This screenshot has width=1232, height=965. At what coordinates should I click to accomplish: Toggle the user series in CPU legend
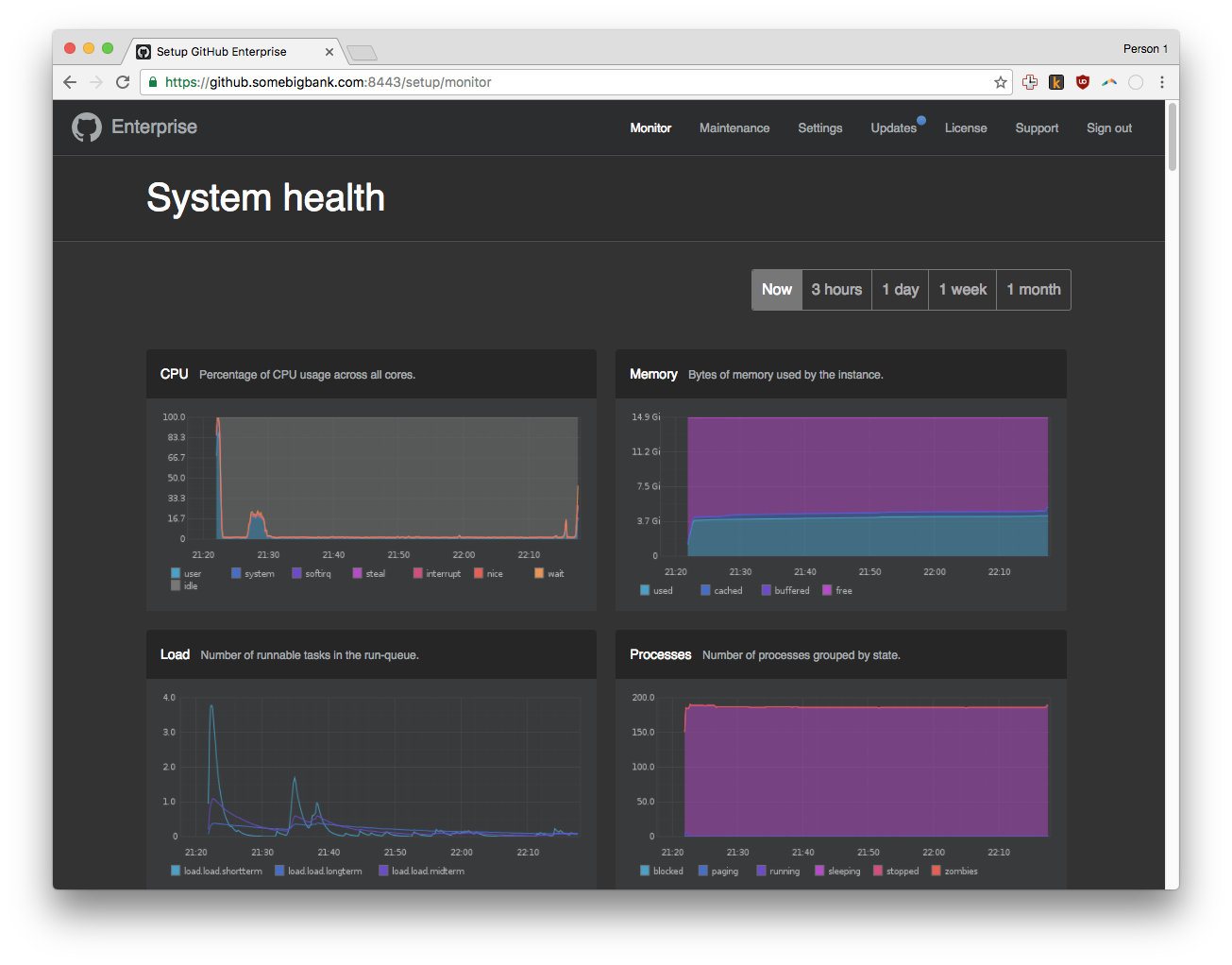tap(186, 573)
